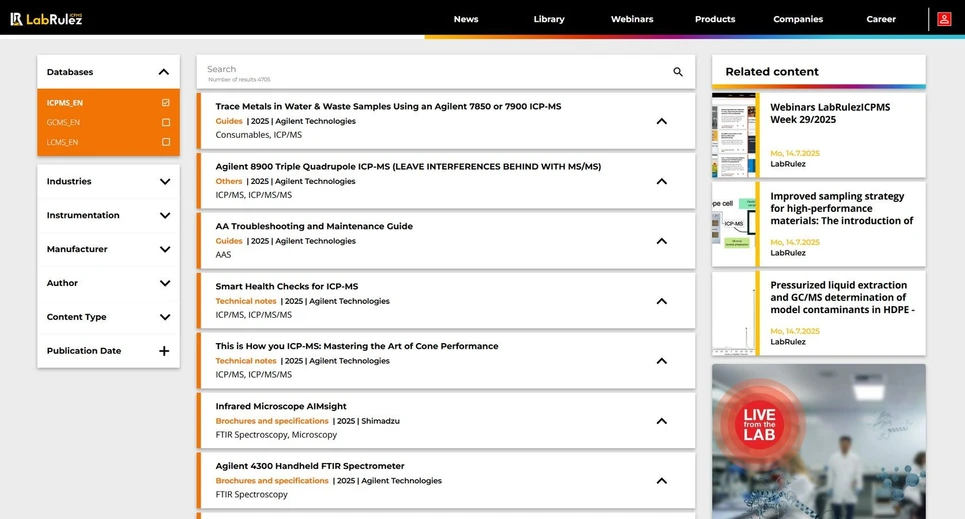Collapse Agilent 8900 Triple Quadrupole result chevron
The width and height of the screenshot is (965, 519).
662,181
